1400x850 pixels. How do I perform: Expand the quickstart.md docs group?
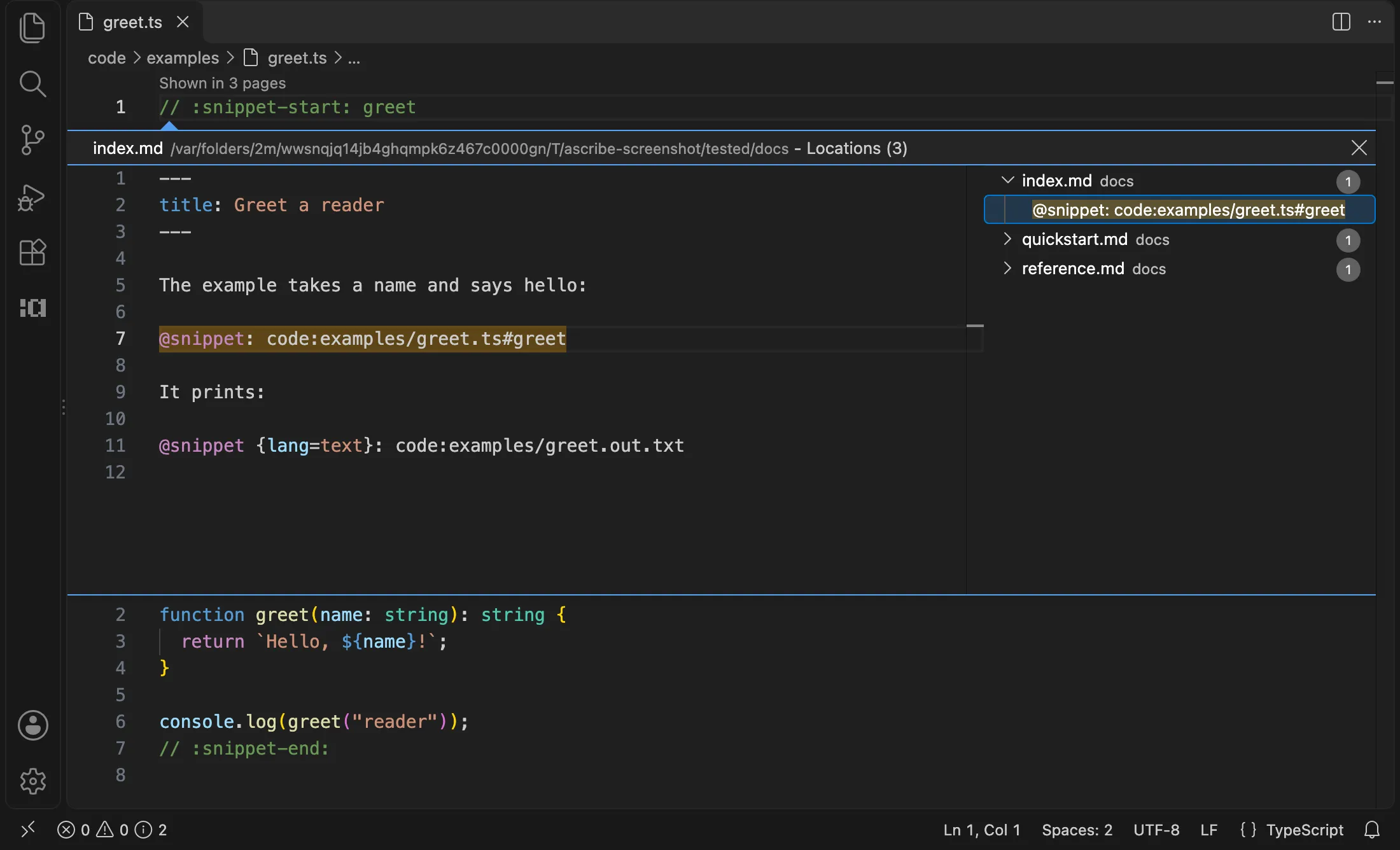point(1007,239)
